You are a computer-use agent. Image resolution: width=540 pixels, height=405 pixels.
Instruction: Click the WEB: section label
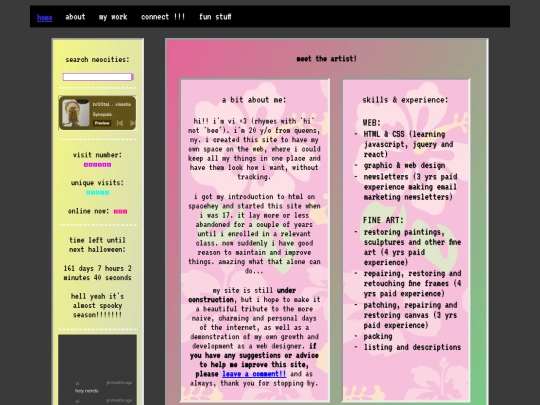point(372,123)
